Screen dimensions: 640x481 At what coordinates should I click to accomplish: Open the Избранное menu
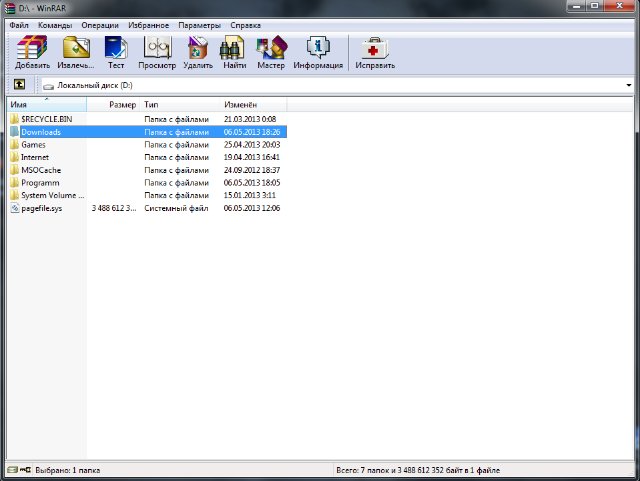[149, 25]
